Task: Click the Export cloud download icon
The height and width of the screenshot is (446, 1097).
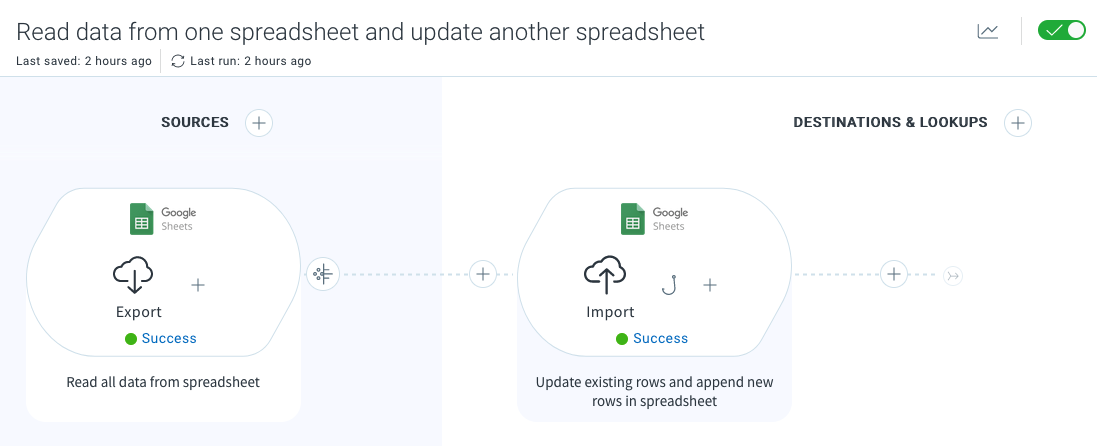Action: point(133,275)
